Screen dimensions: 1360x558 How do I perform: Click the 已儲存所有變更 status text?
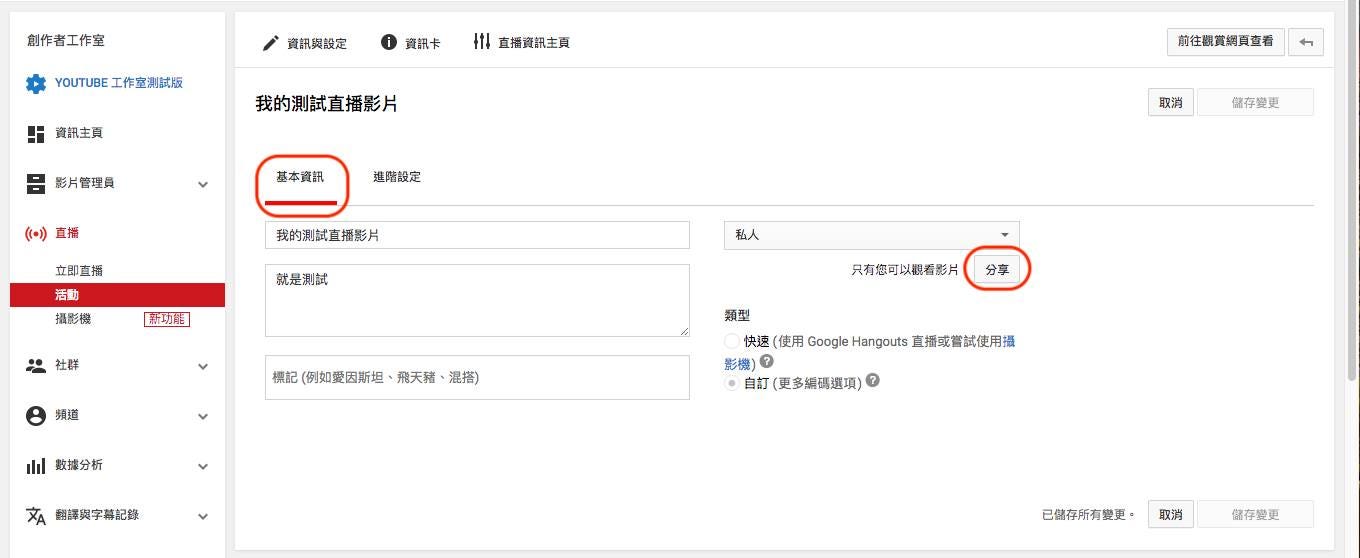click(x=1089, y=515)
